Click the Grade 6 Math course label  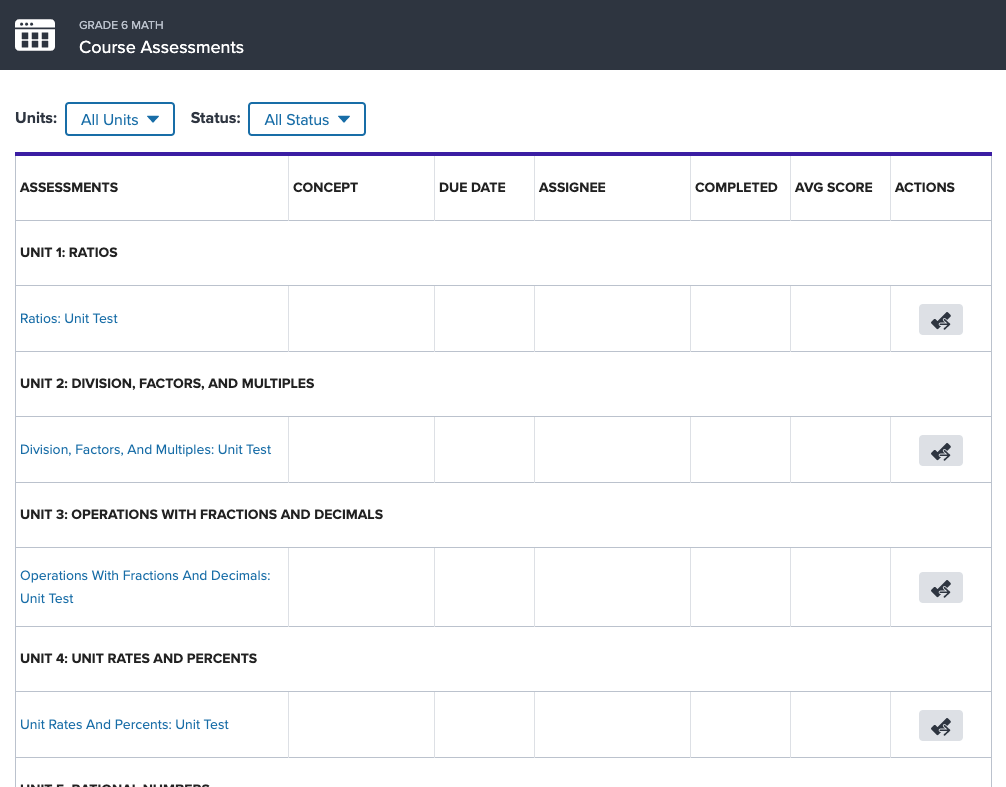pyautogui.click(x=121, y=25)
